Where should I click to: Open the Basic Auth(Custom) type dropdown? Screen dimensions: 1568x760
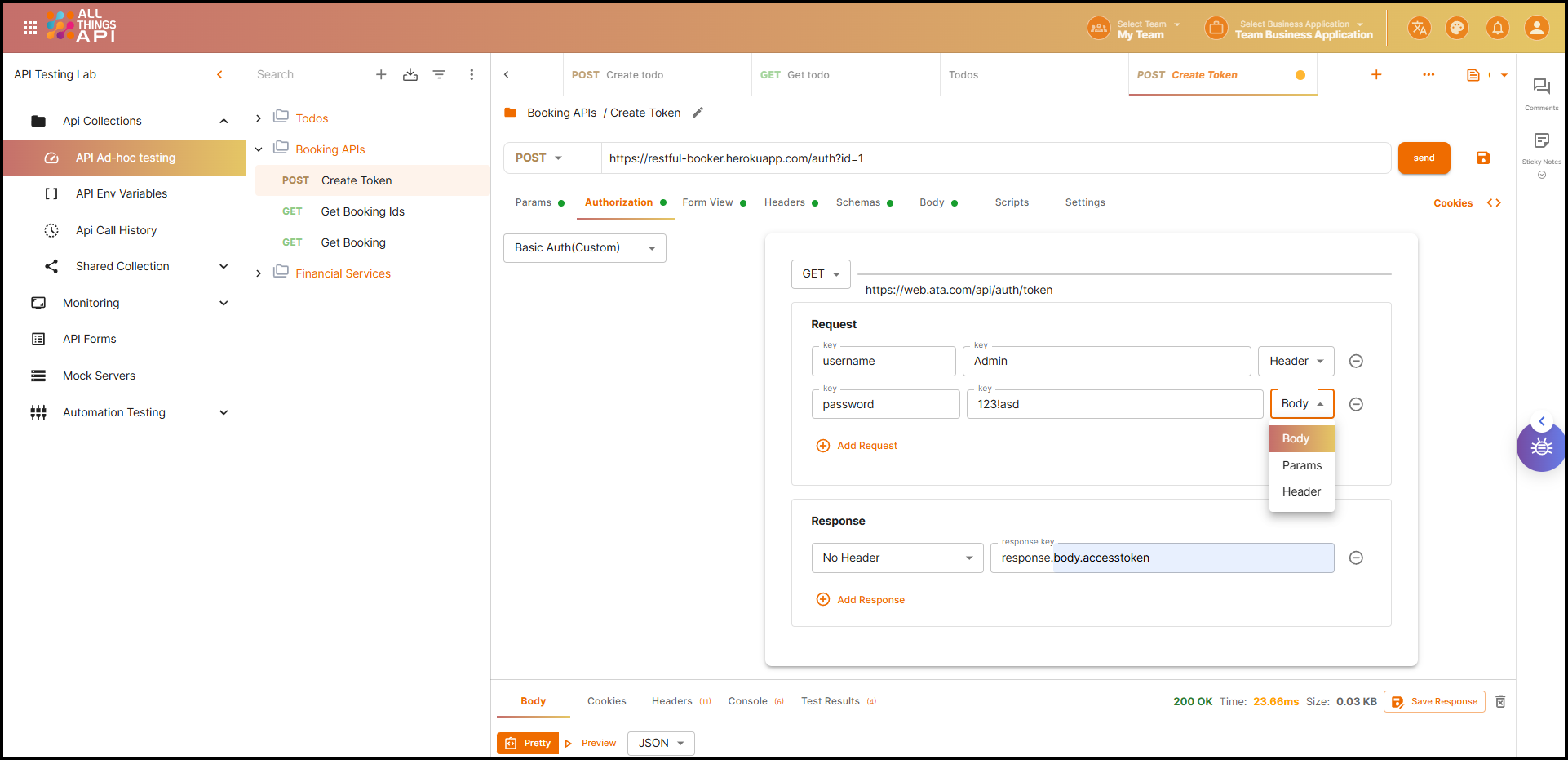[x=584, y=248]
